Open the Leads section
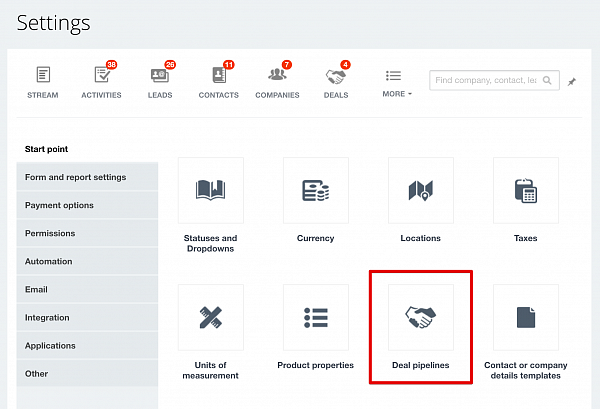Image resolution: width=600 pixels, height=409 pixels. pos(160,82)
